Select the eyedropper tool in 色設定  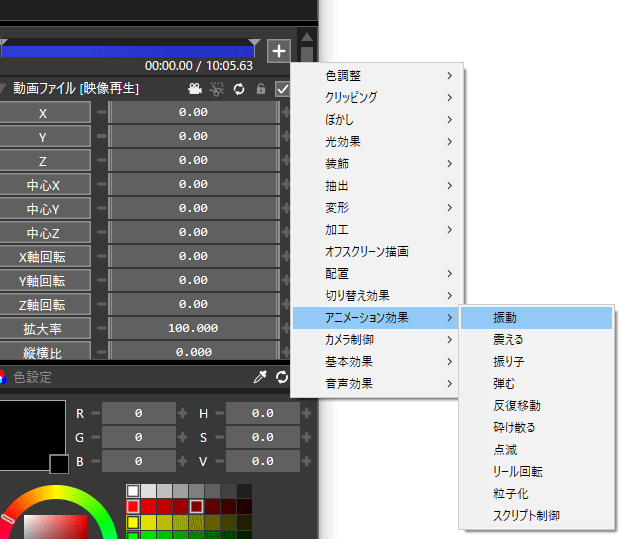260,377
